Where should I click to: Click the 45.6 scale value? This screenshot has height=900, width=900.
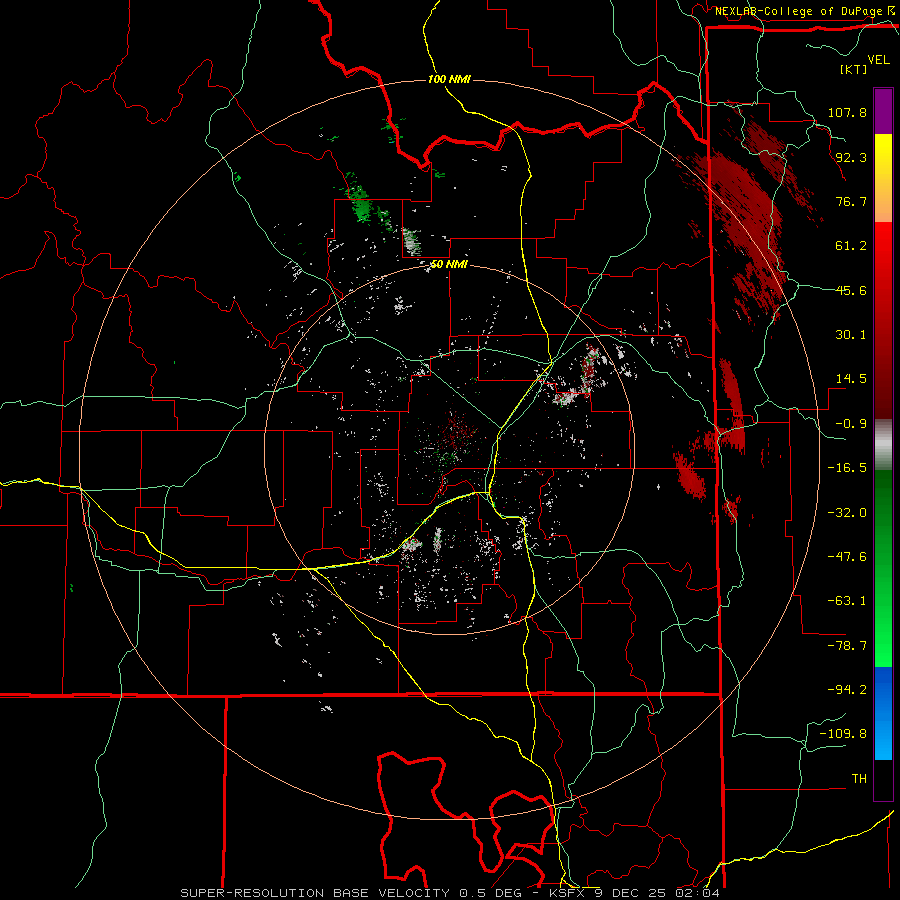(x=851, y=290)
